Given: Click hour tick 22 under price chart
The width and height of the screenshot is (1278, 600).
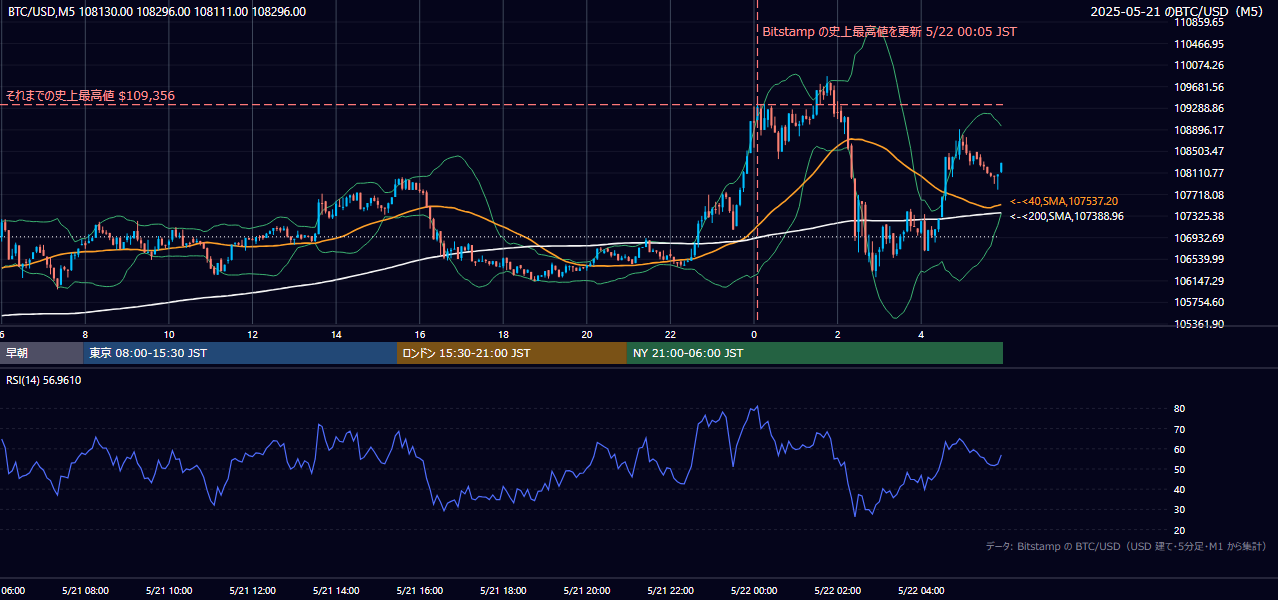Looking at the screenshot, I should point(670,335).
